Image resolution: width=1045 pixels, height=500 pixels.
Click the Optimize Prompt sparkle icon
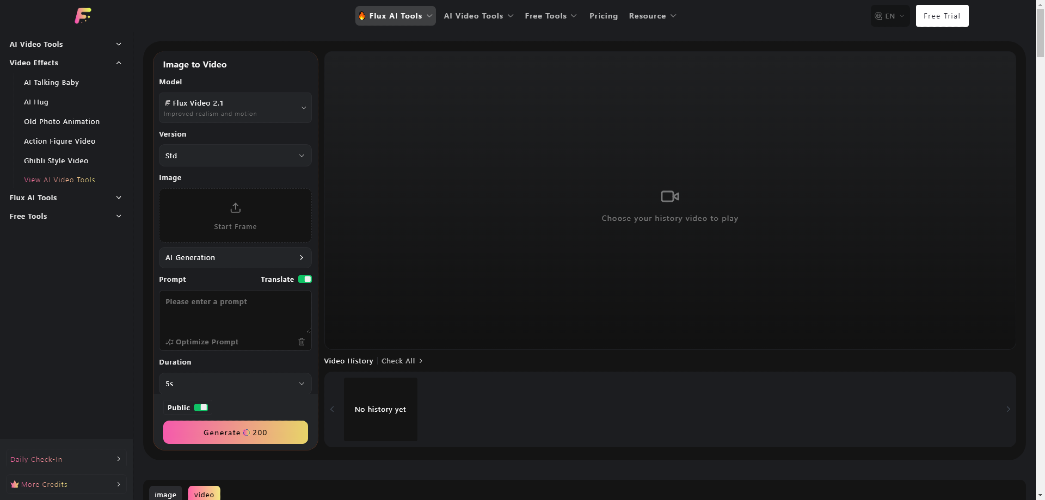click(169, 342)
